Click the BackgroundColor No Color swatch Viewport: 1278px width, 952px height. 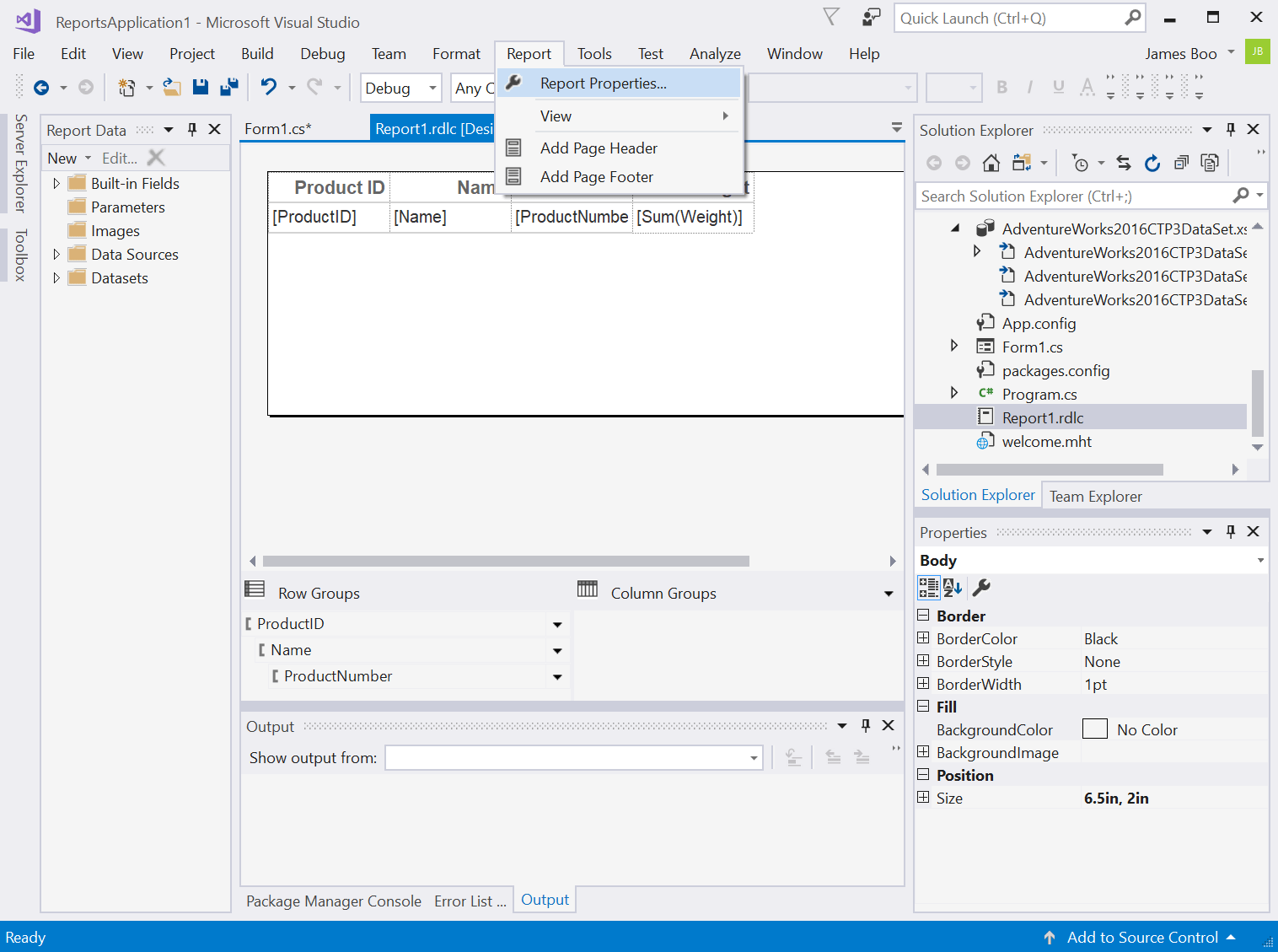coord(1094,729)
